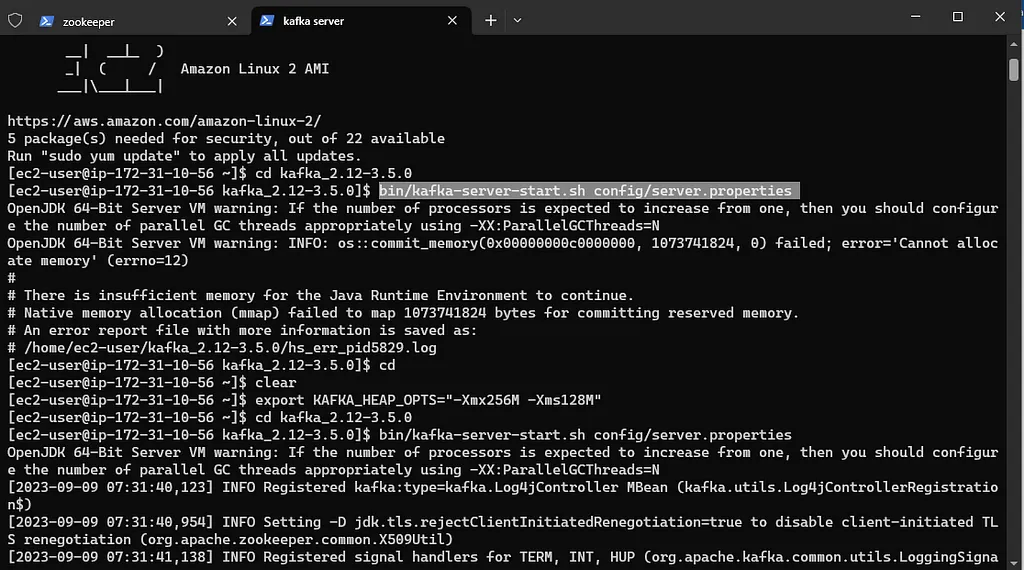Open a new terminal tab
The height and width of the screenshot is (570, 1024).
tap(490, 21)
